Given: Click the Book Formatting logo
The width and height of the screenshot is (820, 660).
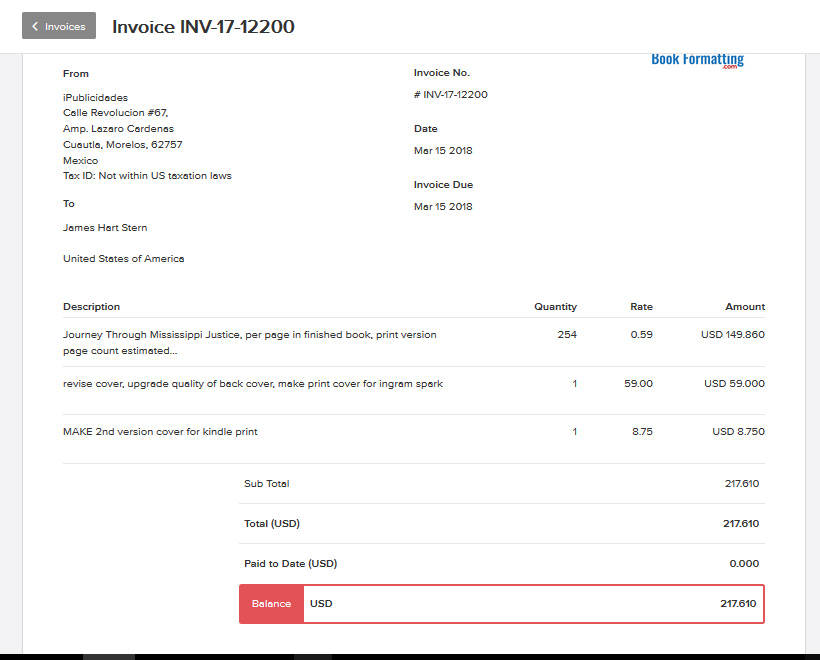Looking at the screenshot, I should coord(697,61).
